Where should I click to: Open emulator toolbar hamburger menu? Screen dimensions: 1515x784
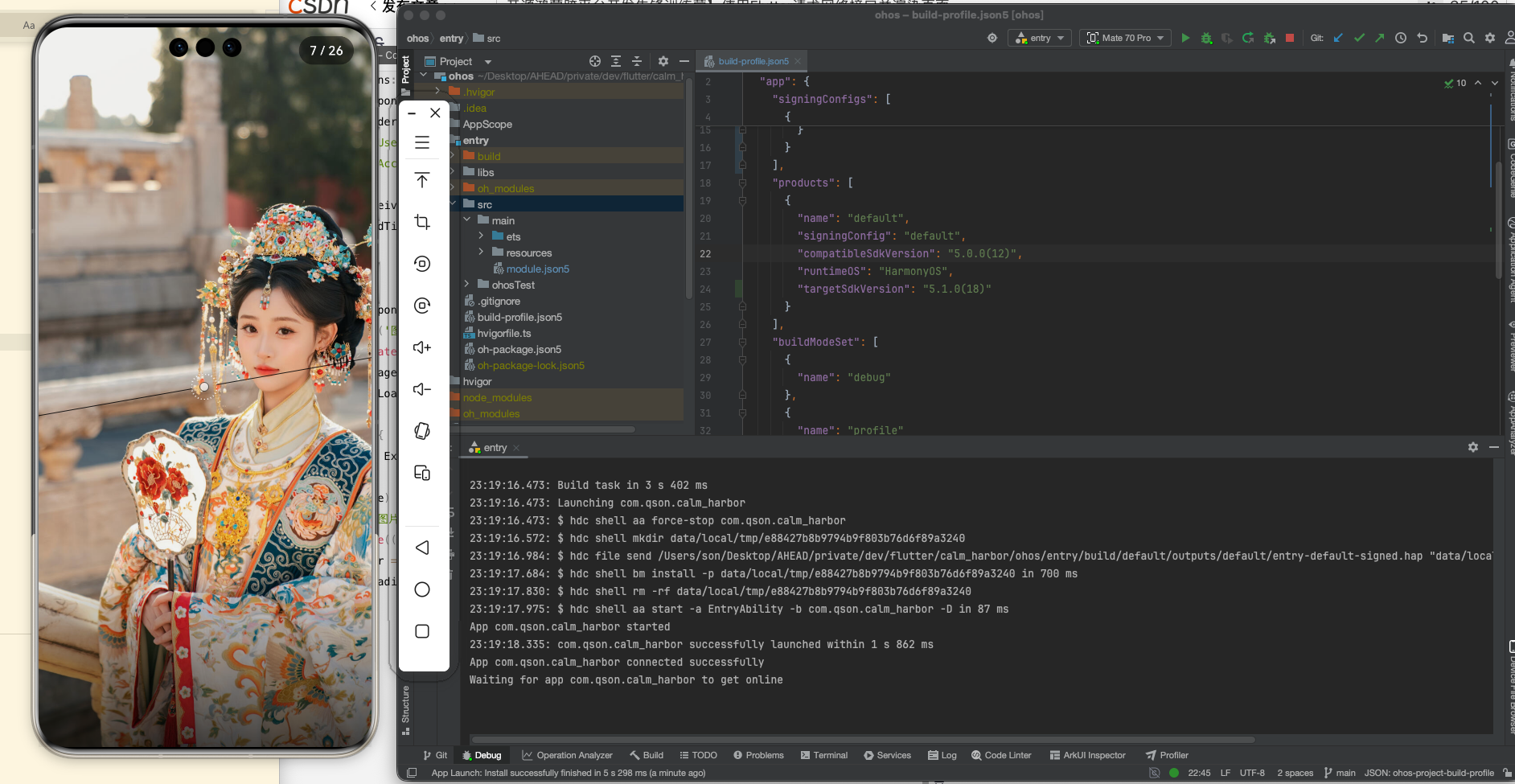point(422,142)
